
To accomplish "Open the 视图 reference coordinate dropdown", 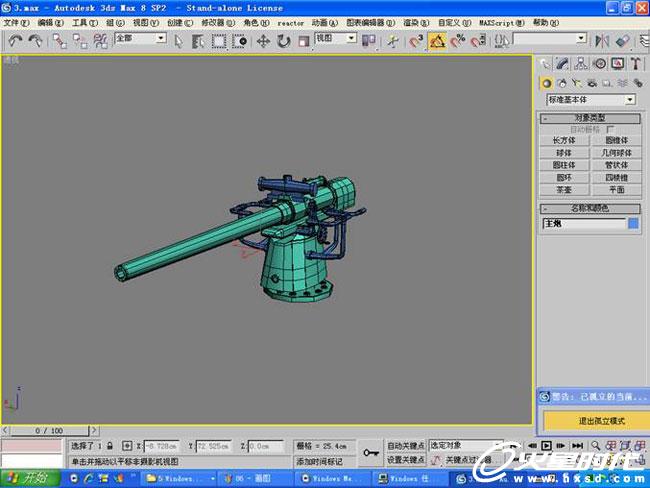I will coord(336,38).
